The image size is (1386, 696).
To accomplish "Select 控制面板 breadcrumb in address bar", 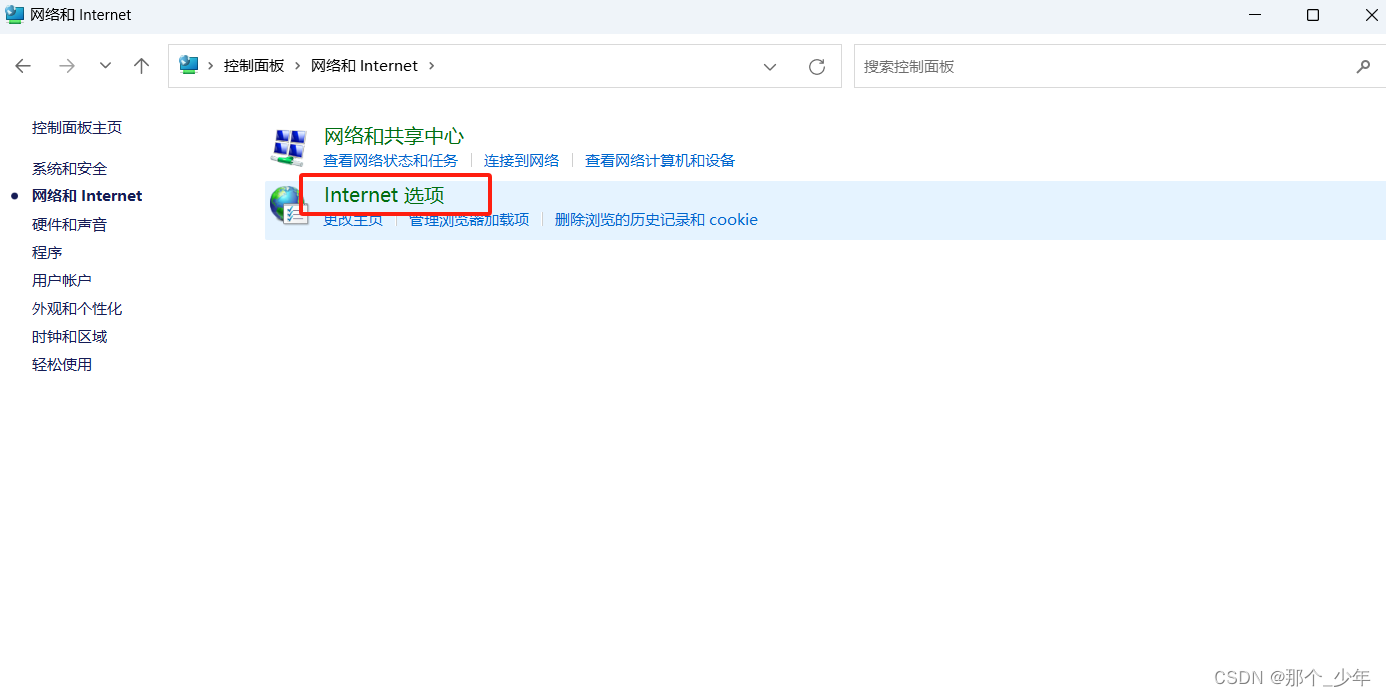I will [x=254, y=66].
